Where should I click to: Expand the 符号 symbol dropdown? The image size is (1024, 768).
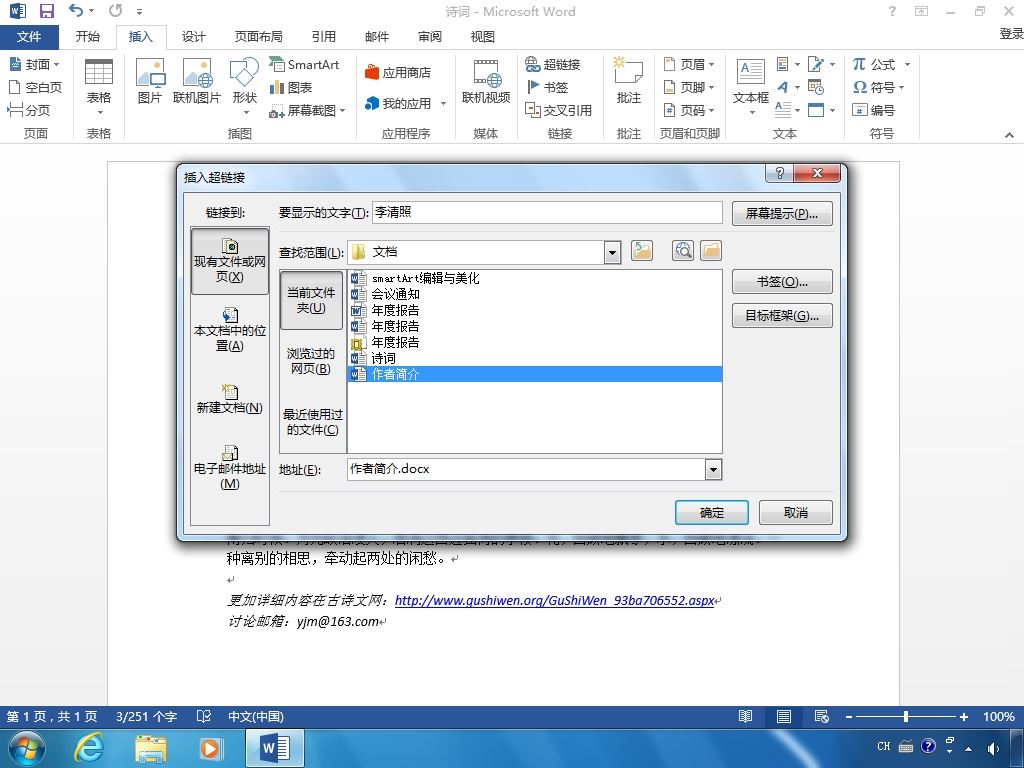tap(902, 87)
